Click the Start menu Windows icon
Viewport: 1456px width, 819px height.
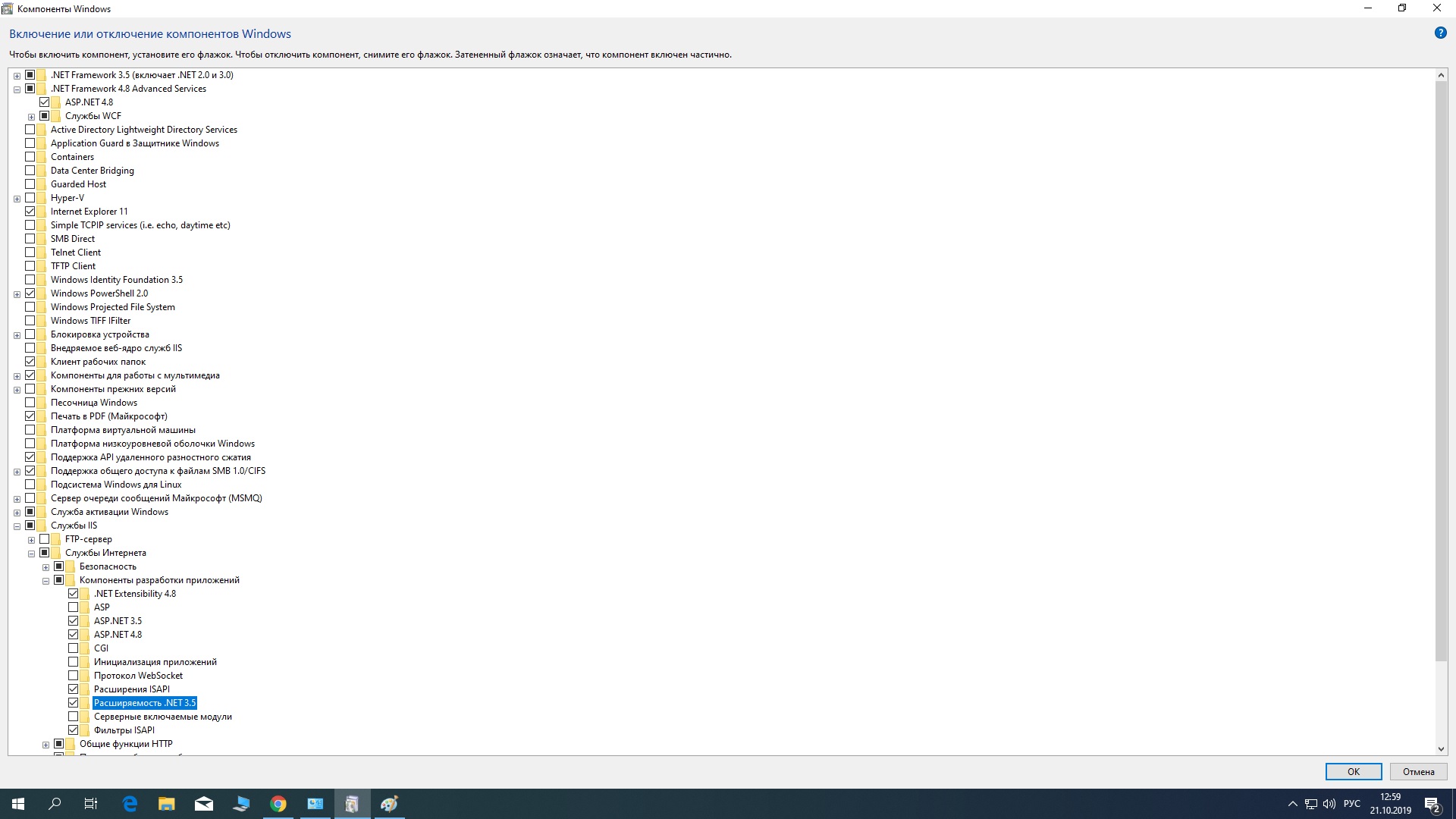pyautogui.click(x=18, y=803)
